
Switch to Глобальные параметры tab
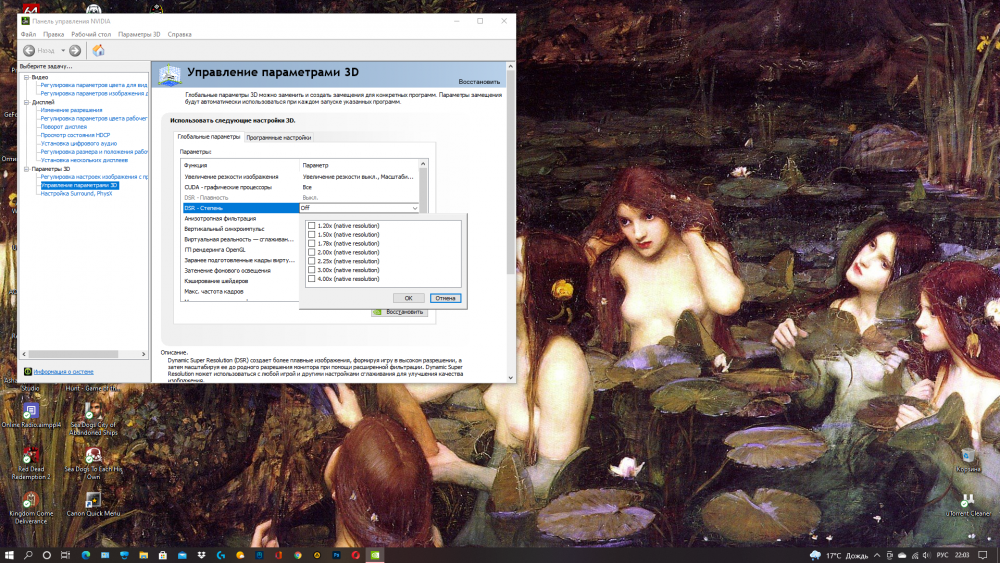click(209, 136)
